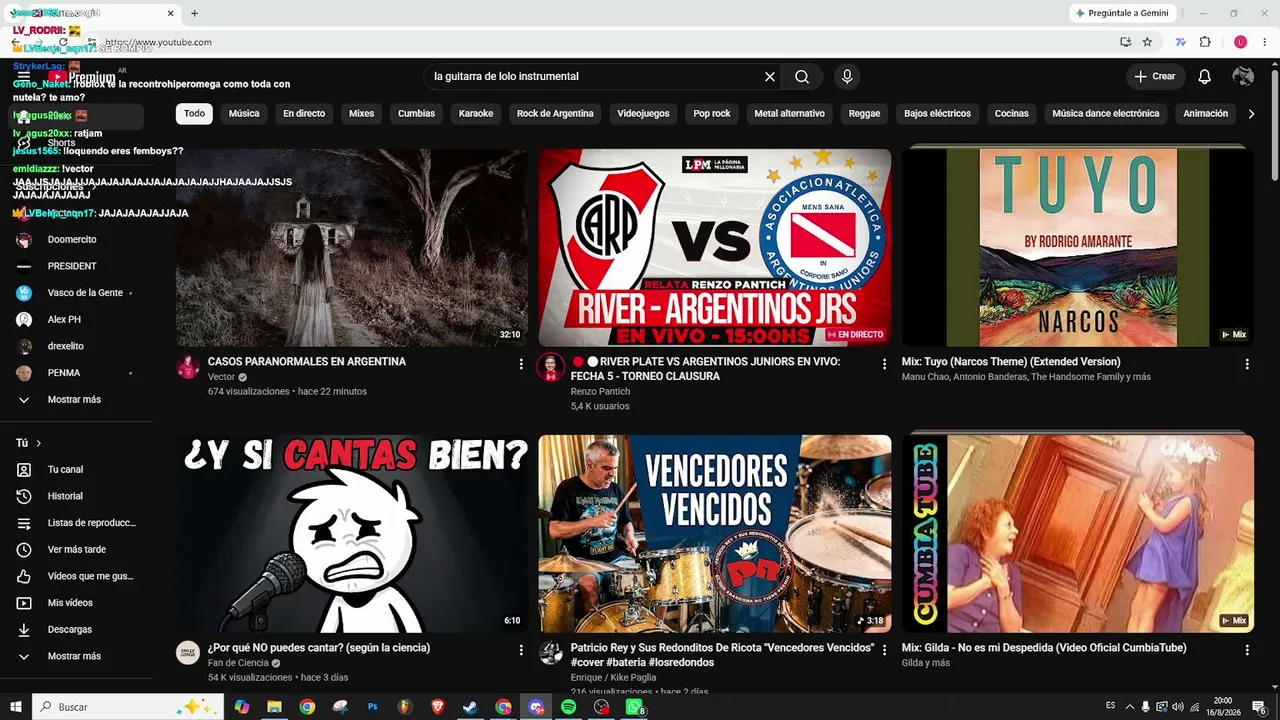Switch to the Mixes chip
This screenshot has height=720, width=1280.
click(x=361, y=114)
